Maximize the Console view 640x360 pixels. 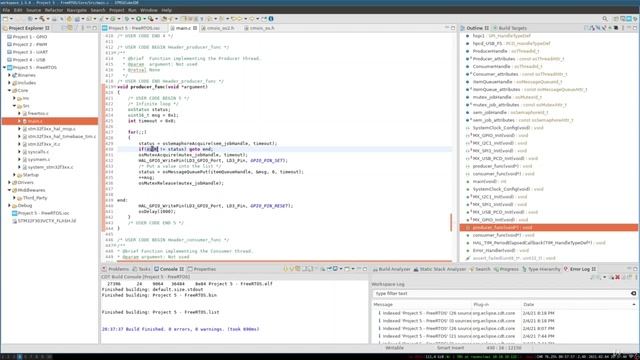tap(365, 269)
